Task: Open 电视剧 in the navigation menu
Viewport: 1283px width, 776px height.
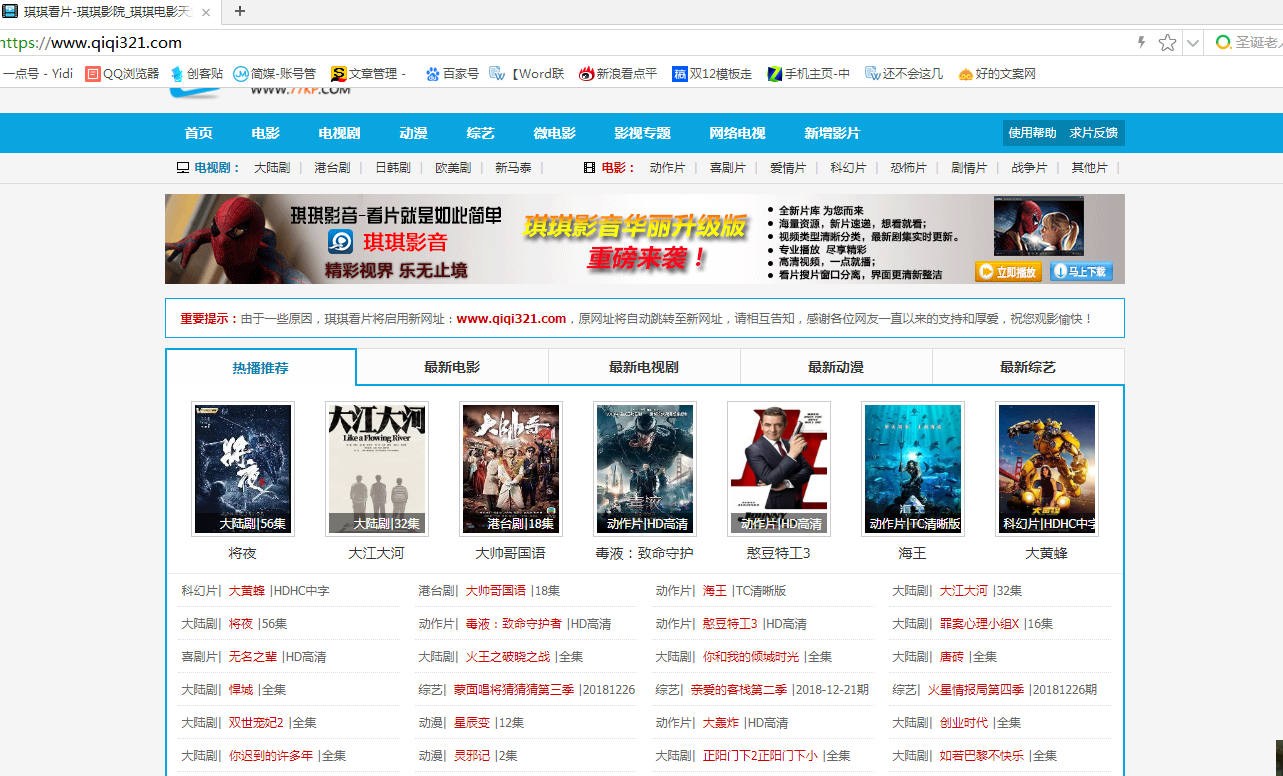Action: pyautogui.click(x=338, y=132)
